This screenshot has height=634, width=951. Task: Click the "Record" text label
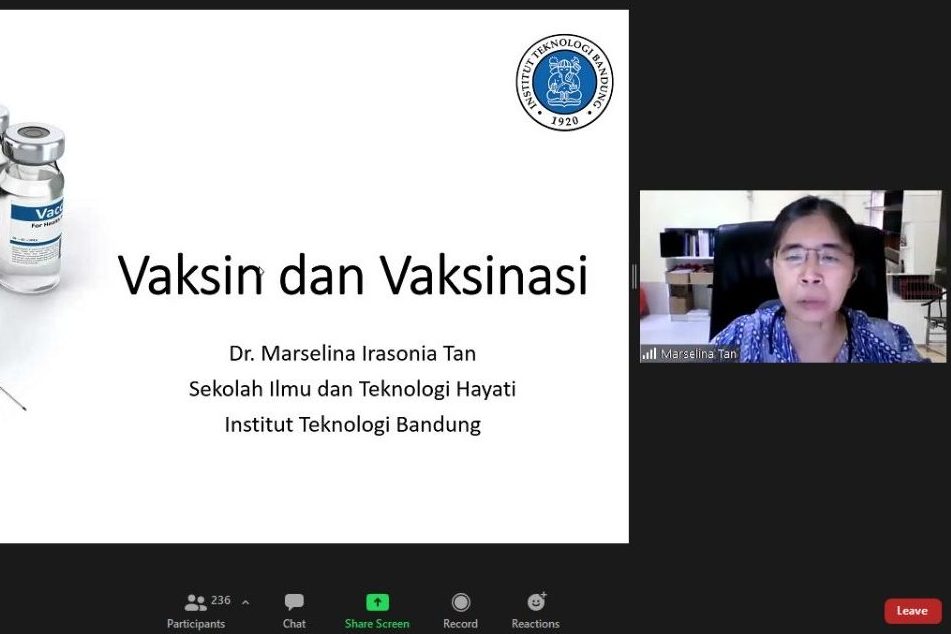click(460, 624)
